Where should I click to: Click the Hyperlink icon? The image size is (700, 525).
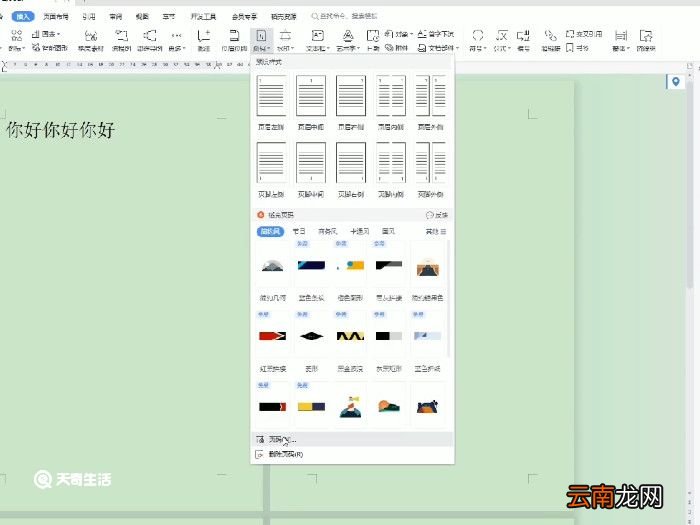point(550,40)
